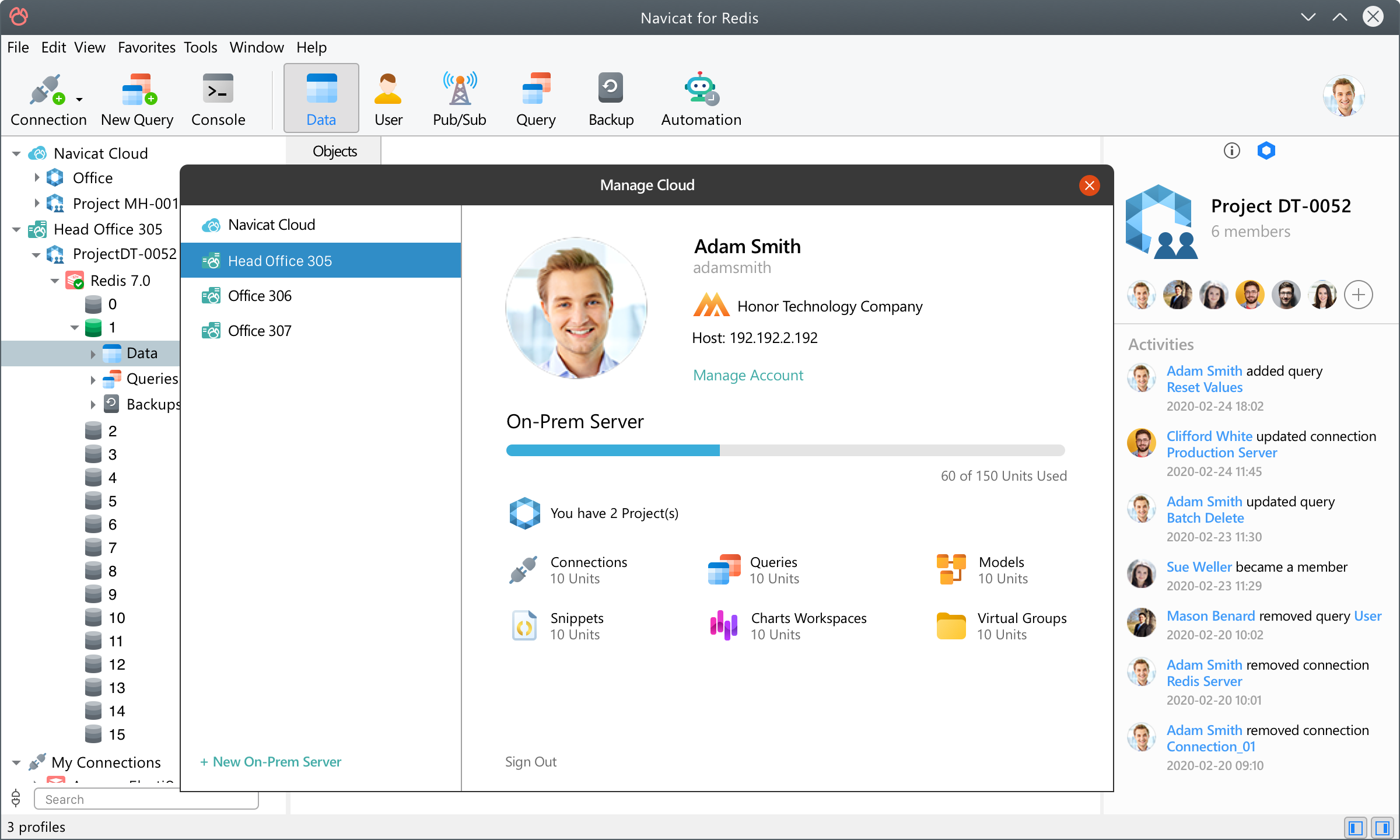Viewport: 1400px width, 840px height.
Task: Collapse database 1 node
Action: point(75,328)
